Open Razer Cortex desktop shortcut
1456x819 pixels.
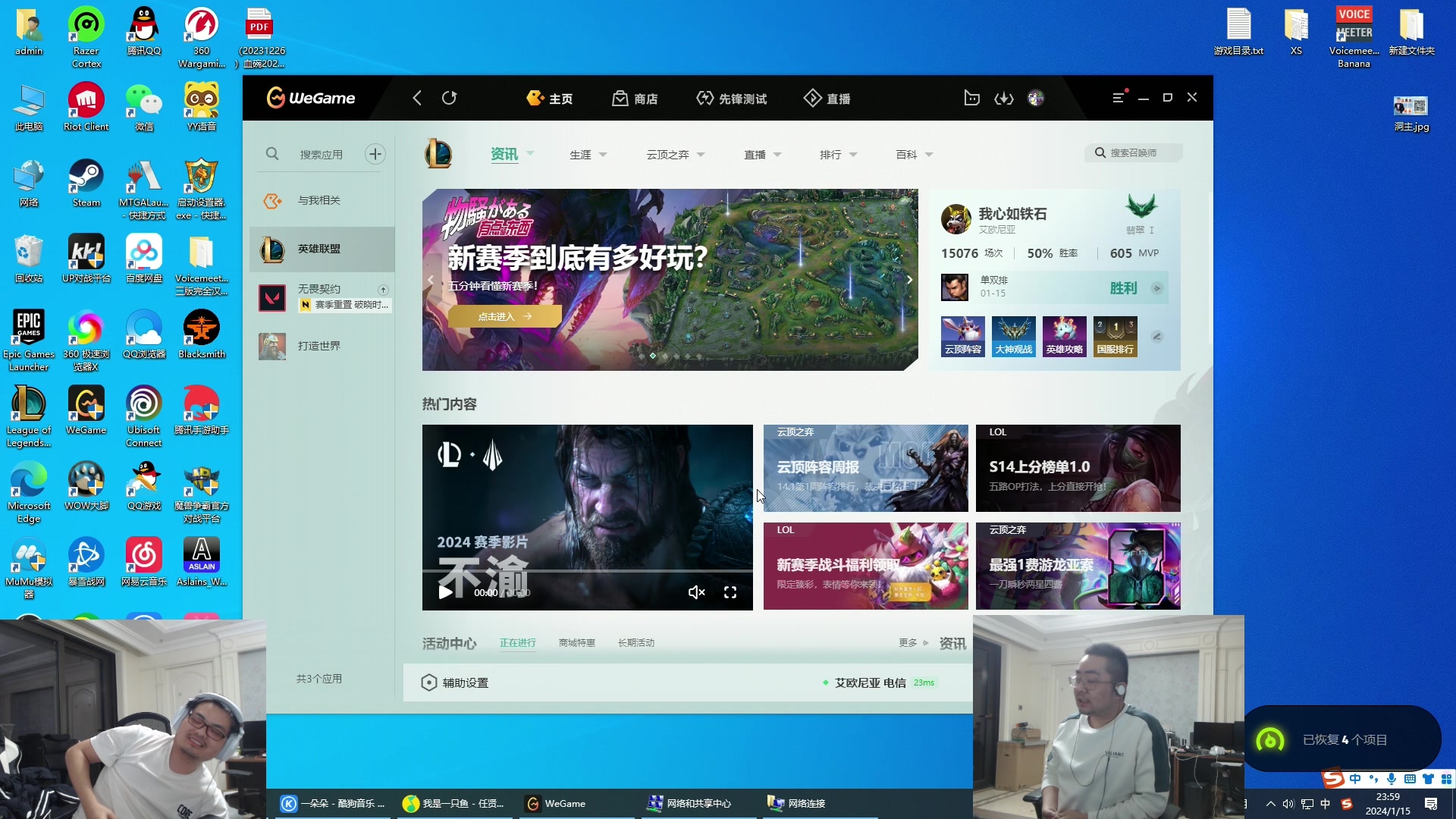tap(86, 37)
